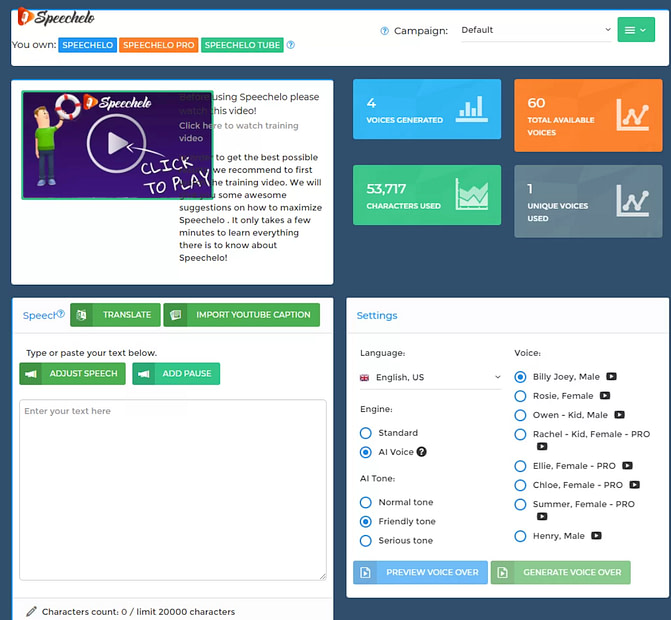The height and width of the screenshot is (620, 671).
Task: Click help icon beside Speech heading
Action: tap(61, 314)
